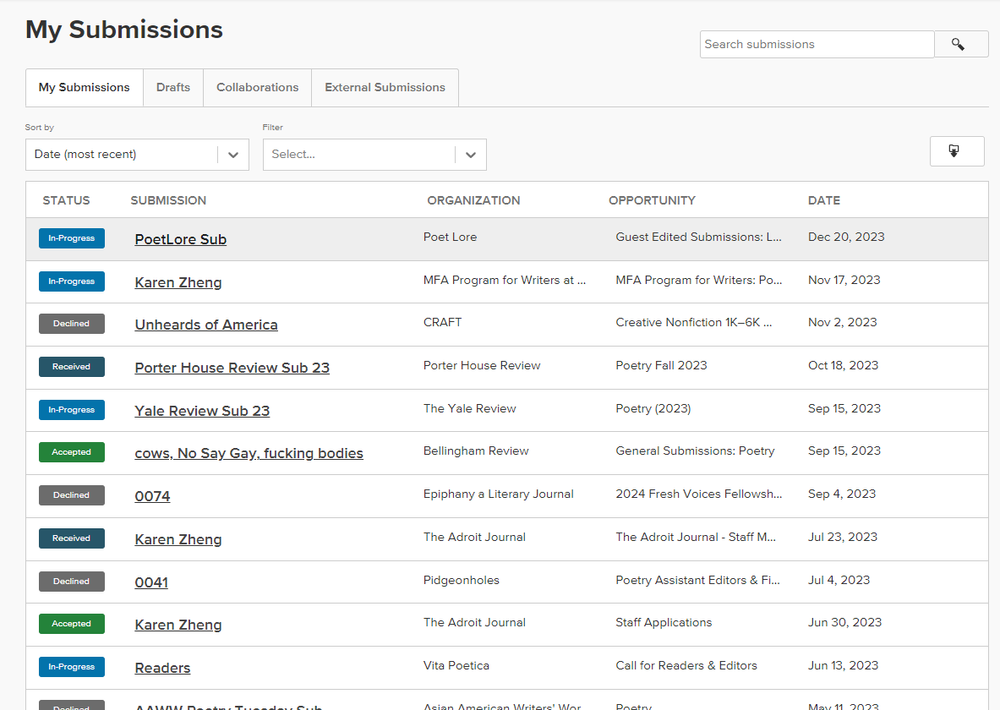Open submission 0074
The image size is (1000, 710).
[151, 496]
